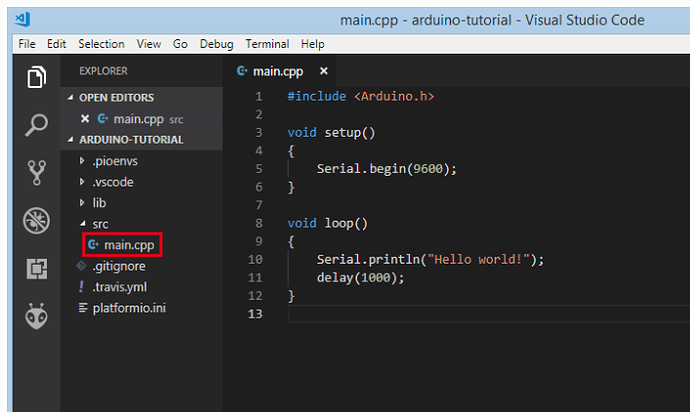Select the main.cpp editor tab
Screen dimensions: 690x412
tap(278, 71)
